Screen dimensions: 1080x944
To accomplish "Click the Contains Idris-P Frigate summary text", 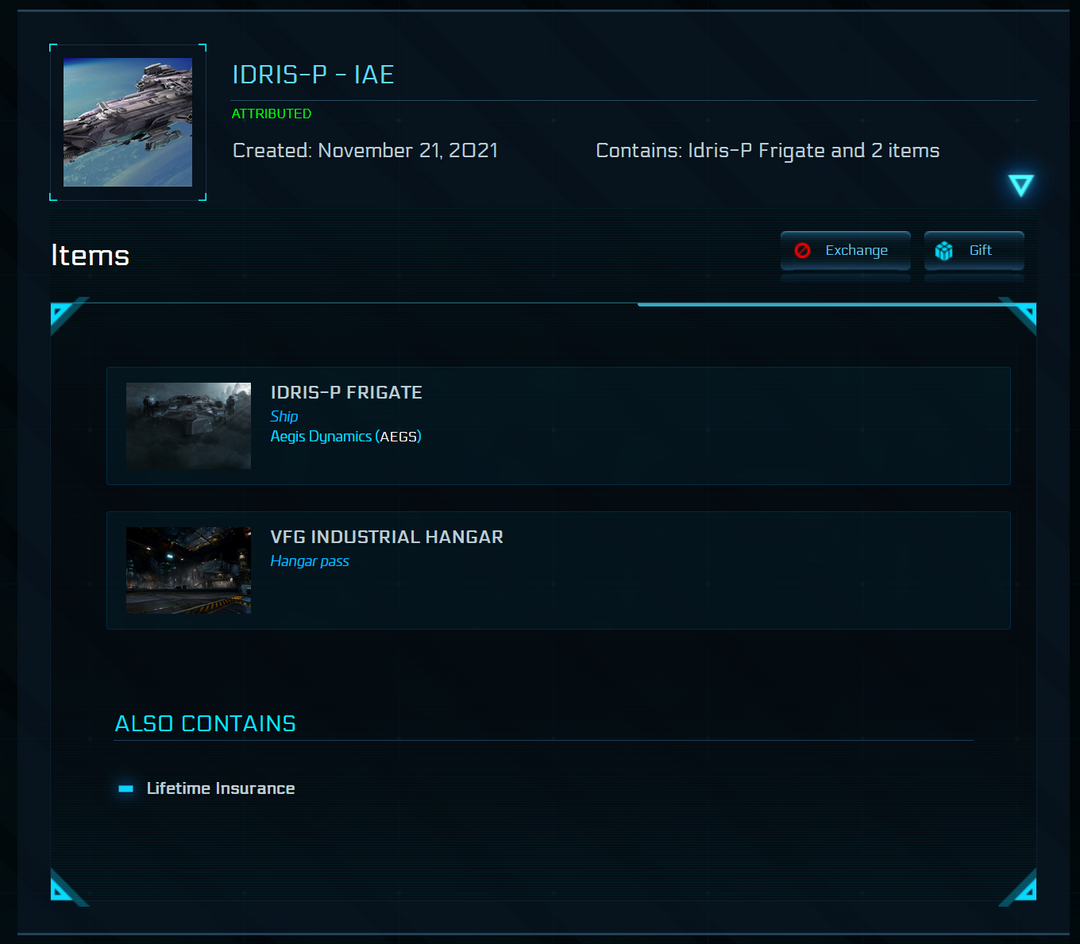I will coord(767,151).
